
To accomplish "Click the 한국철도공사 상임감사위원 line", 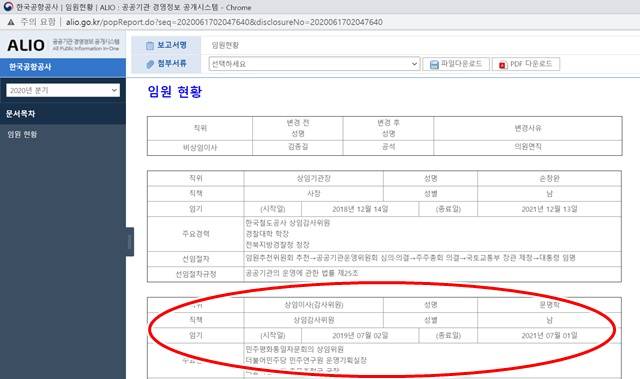I will [x=288, y=223].
